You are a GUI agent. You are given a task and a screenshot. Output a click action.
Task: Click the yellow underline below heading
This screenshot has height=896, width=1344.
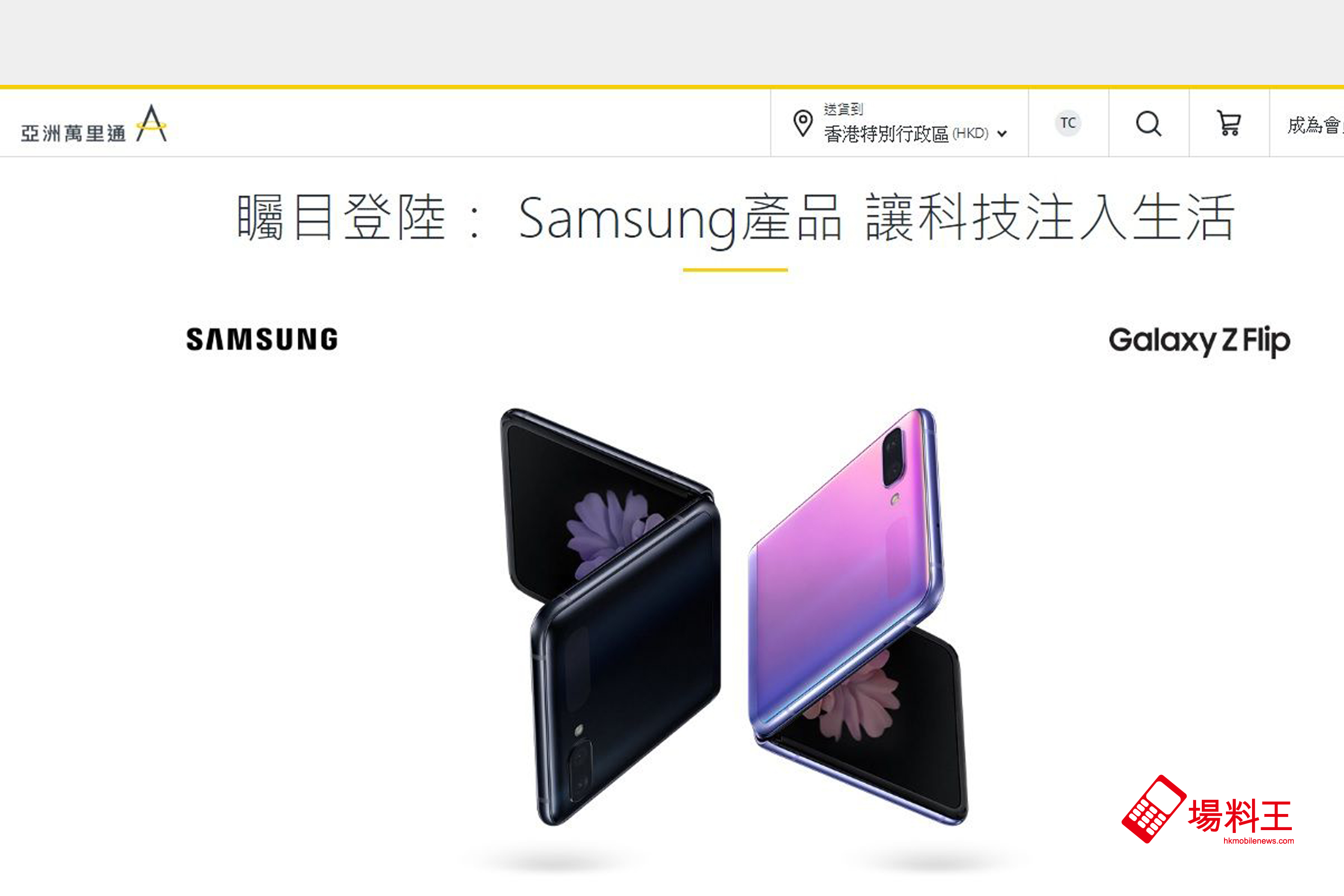(735, 270)
